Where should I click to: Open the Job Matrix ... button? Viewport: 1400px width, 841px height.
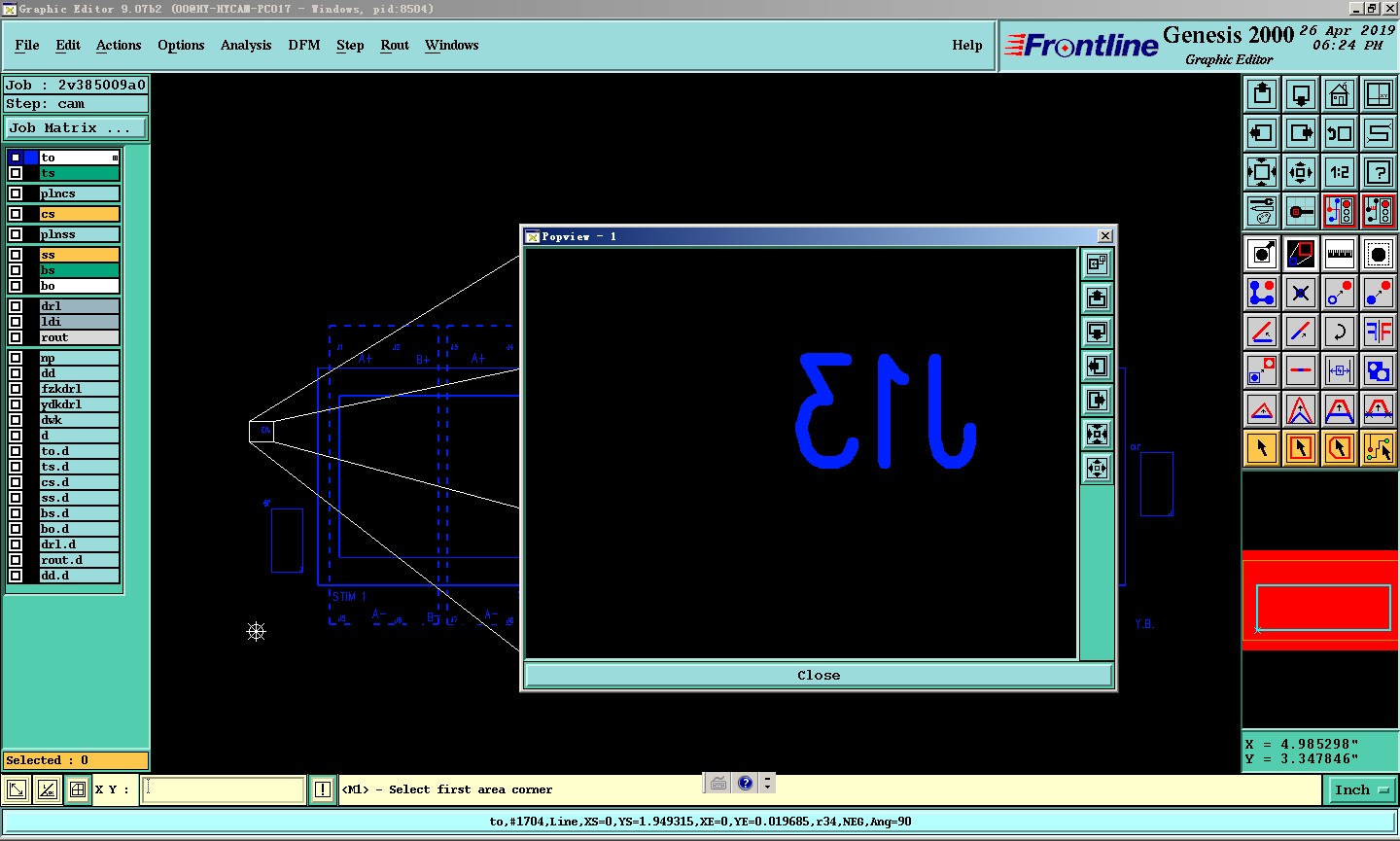point(76,128)
